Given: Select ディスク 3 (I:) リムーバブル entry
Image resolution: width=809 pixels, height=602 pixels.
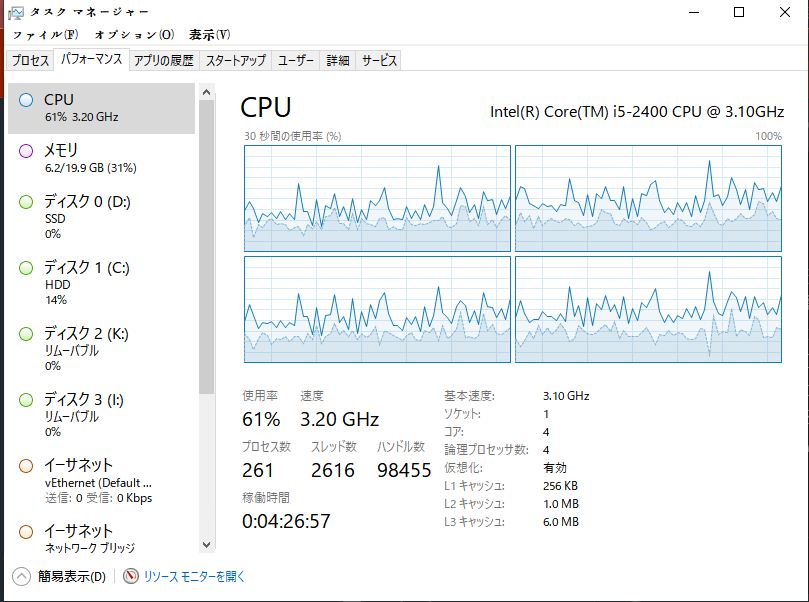Looking at the screenshot, I should pos(102,415).
